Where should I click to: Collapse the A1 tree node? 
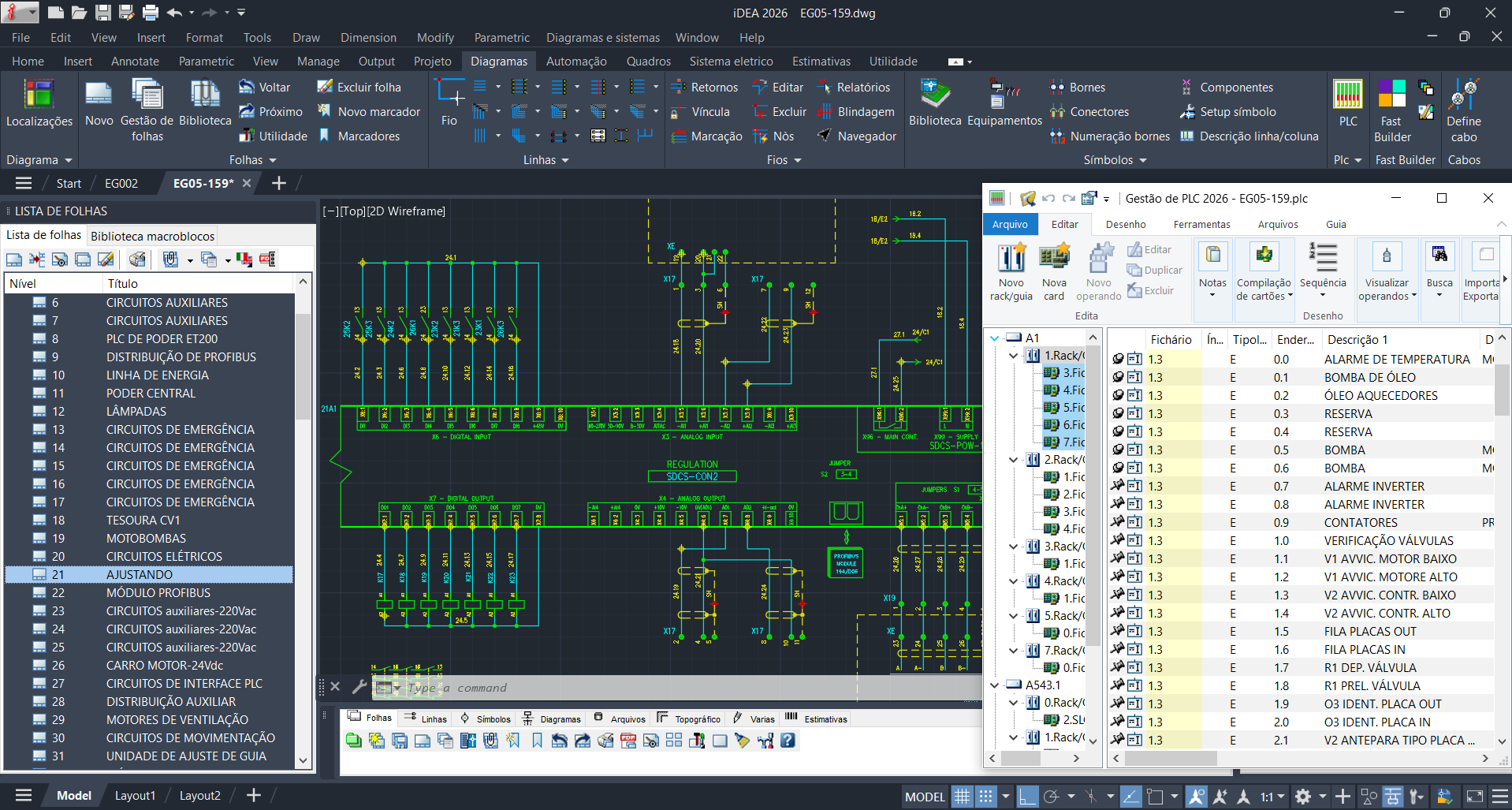click(x=995, y=338)
